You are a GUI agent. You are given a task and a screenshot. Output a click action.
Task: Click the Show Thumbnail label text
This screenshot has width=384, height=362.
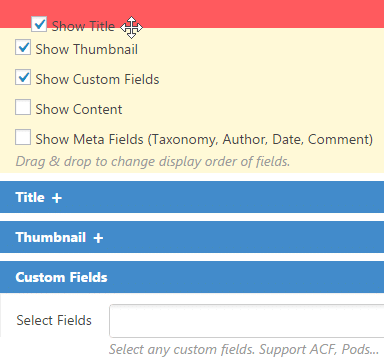coord(87,49)
